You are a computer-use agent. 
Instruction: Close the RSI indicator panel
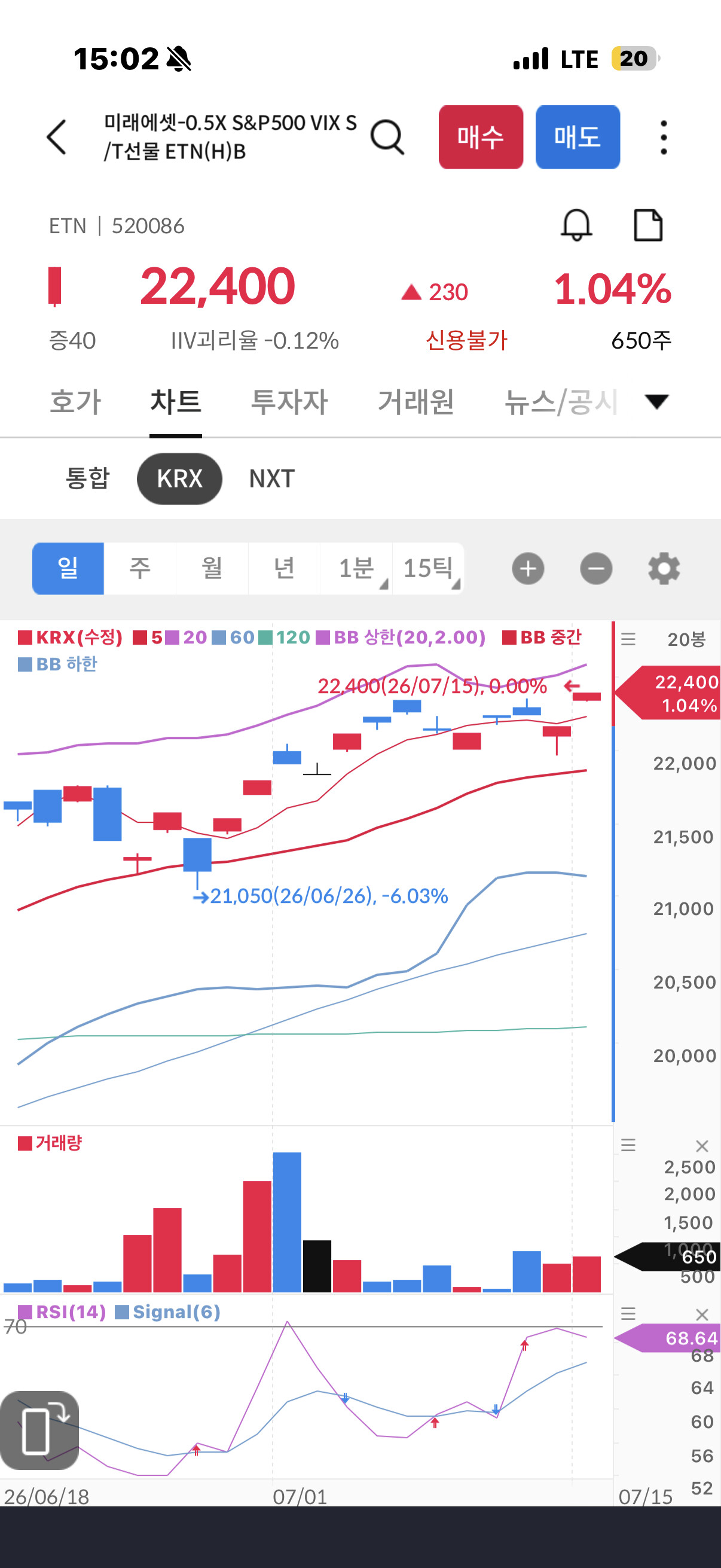(x=701, y=1314)
